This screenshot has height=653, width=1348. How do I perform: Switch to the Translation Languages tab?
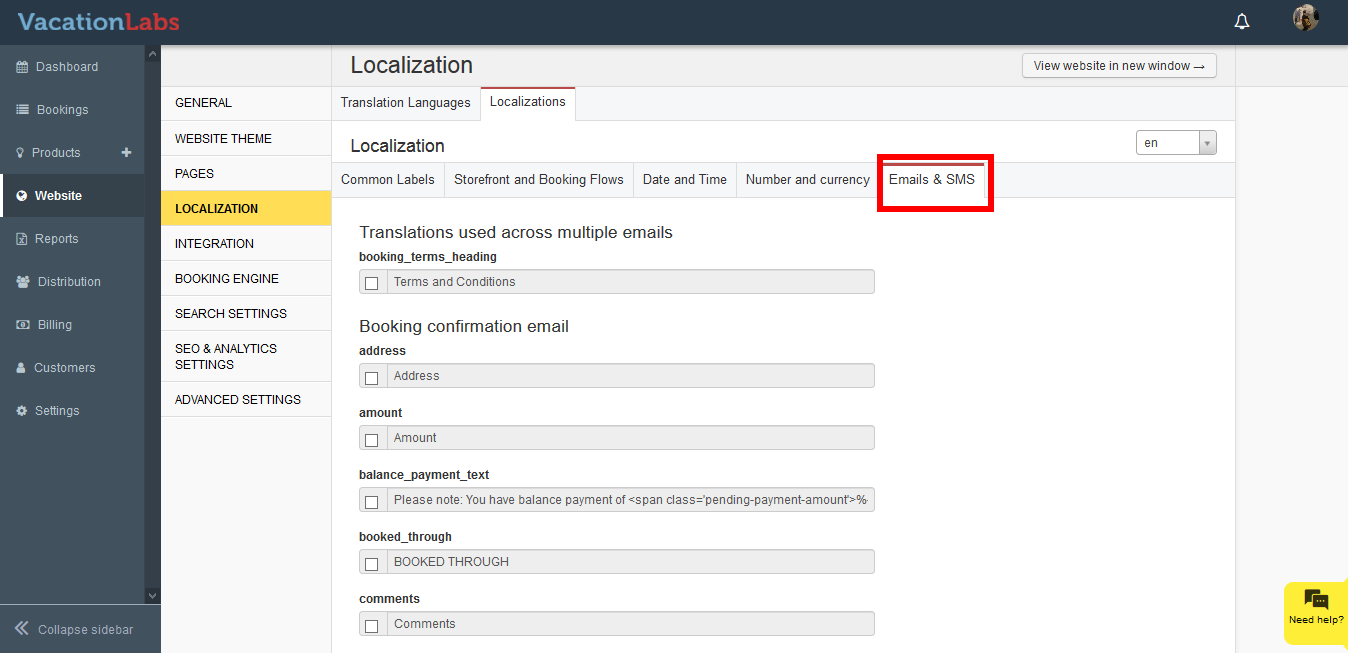(405, 103)
